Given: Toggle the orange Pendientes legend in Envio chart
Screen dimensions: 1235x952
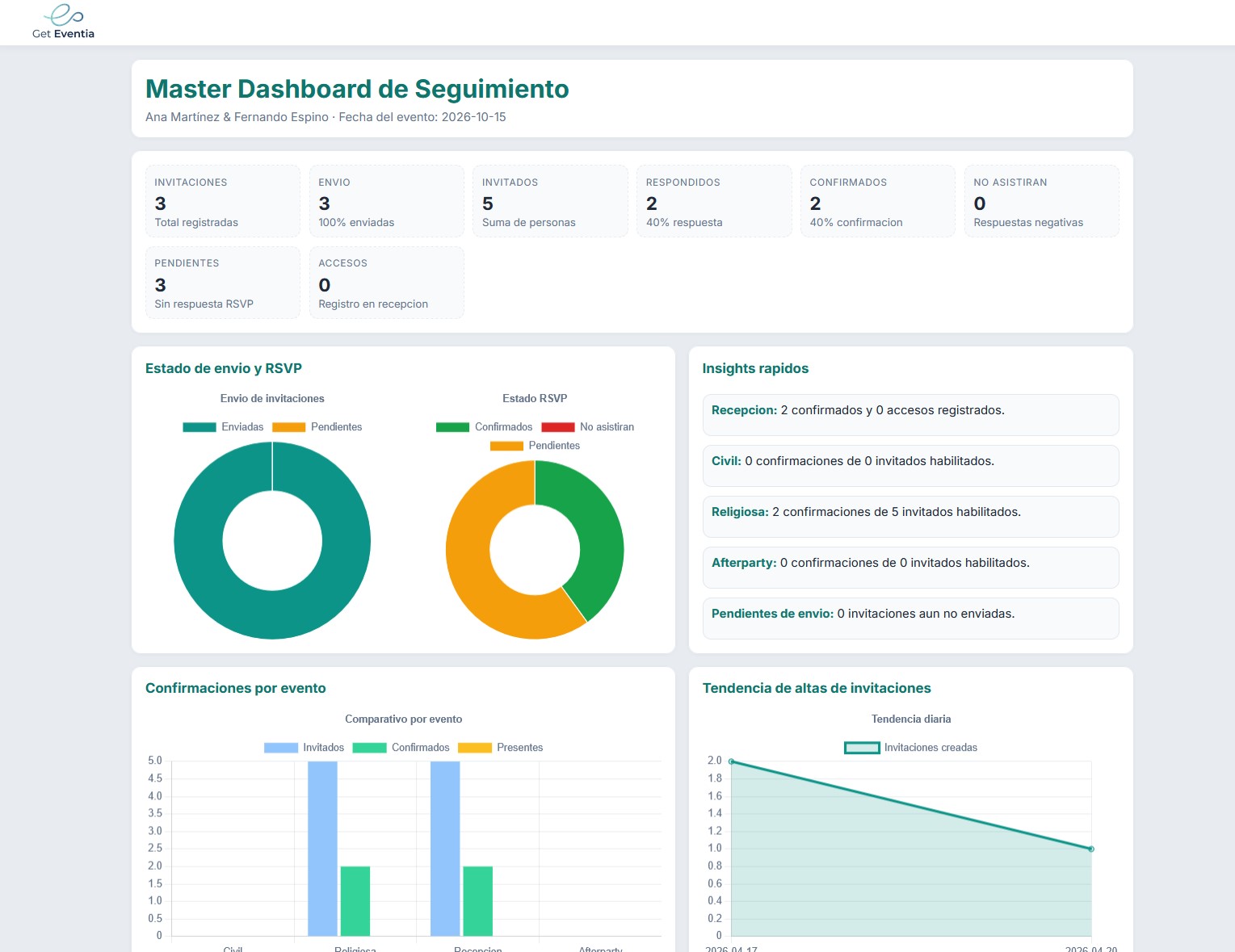Looking at the screenshot, I should point(289,427).
